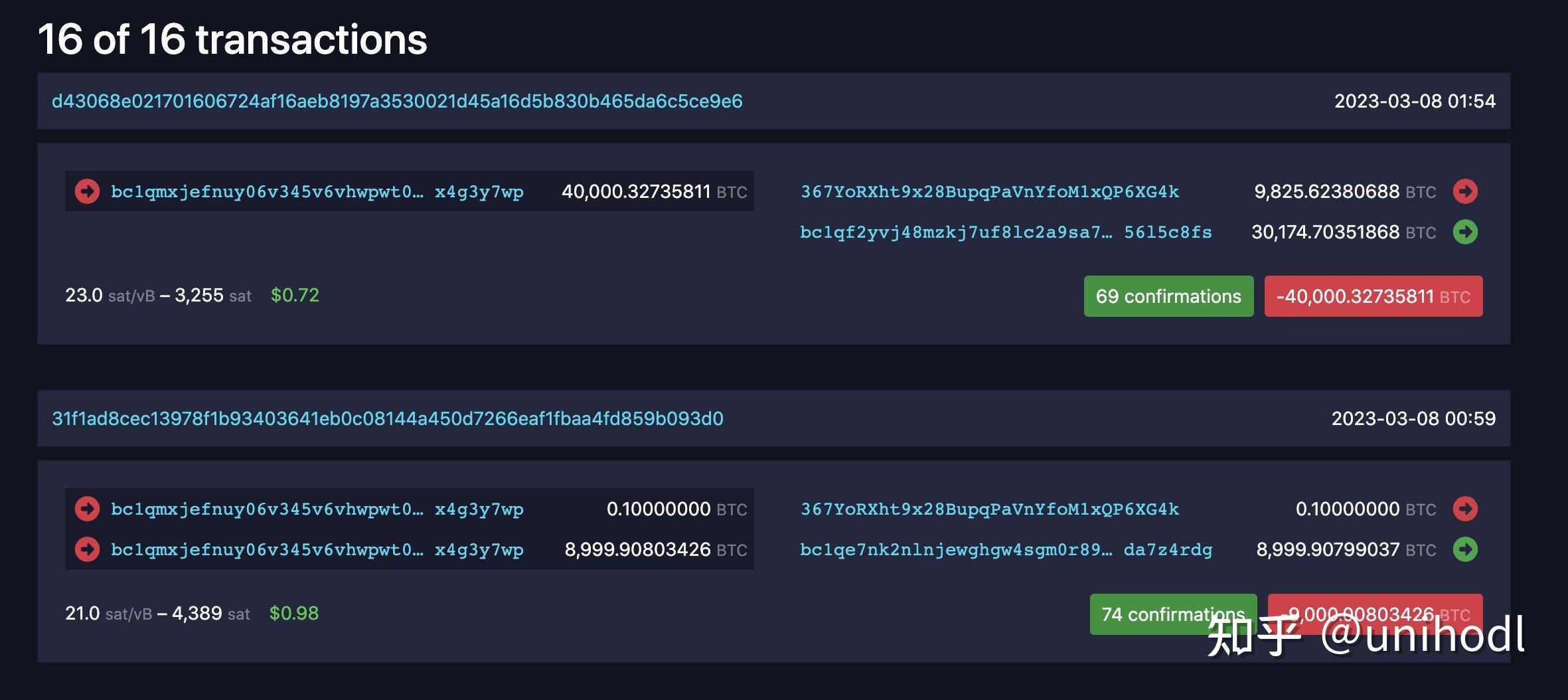Viewport: 1568px width, 700px height.
Task: Open input address bc1qmxjefnuy06v… with 8,999.90803426 BTC
Action: pos(317,549)
